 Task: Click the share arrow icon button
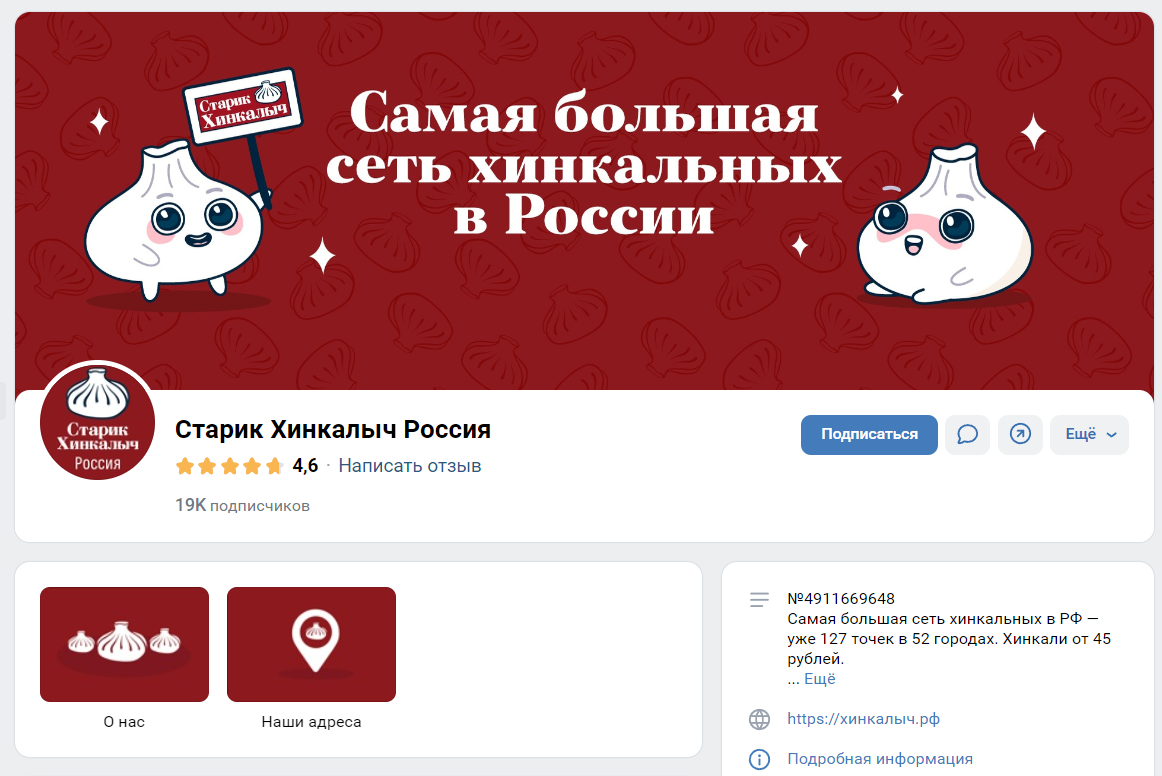[x=1020, y=434]
